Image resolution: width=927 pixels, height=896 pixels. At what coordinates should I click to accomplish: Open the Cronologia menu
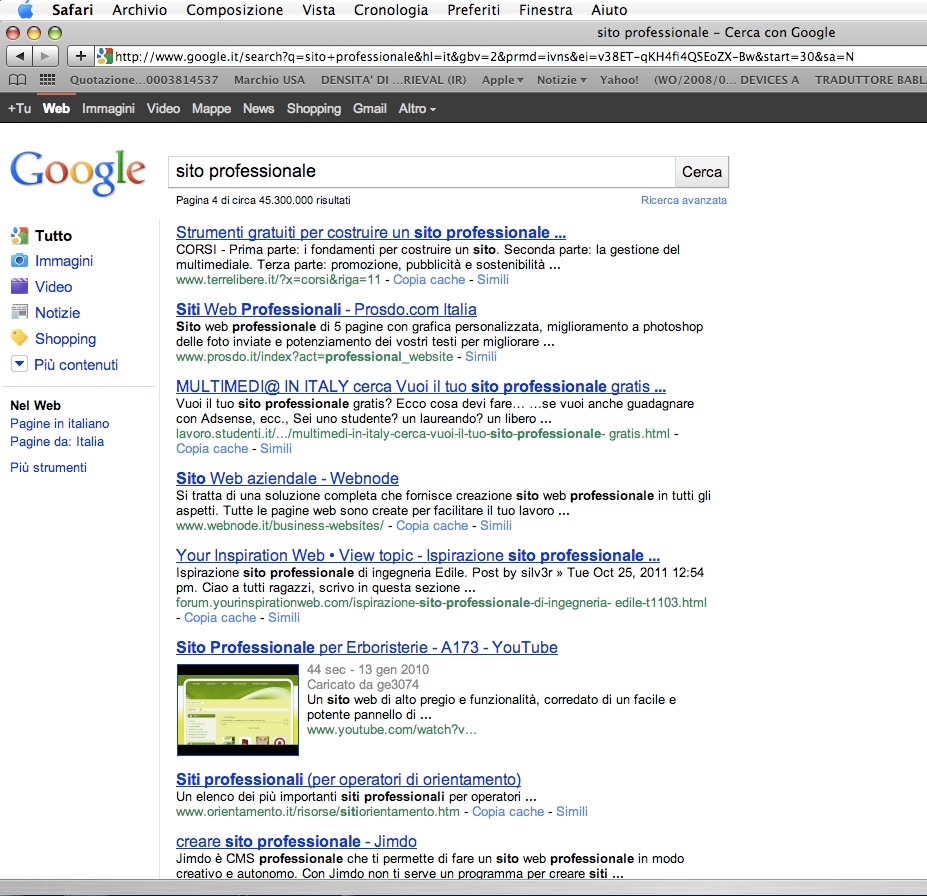391,9
